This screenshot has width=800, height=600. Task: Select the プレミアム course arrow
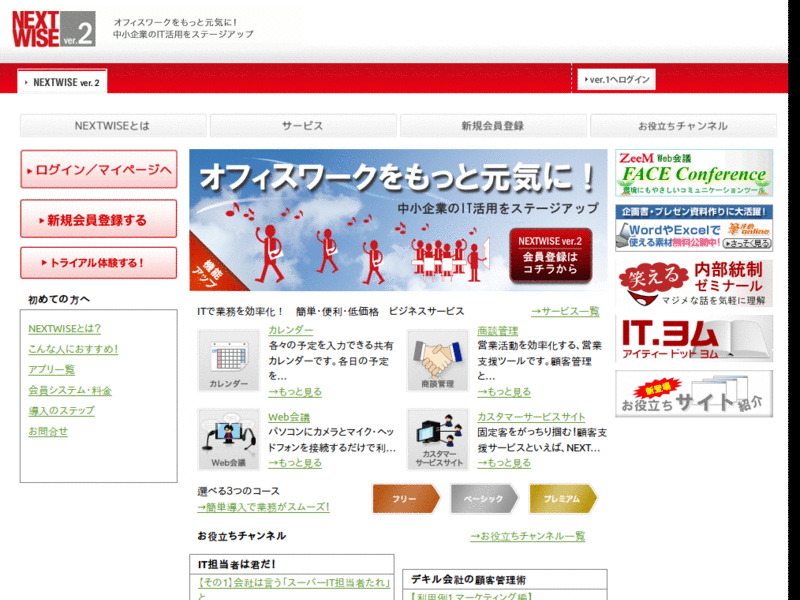point(563,498)
